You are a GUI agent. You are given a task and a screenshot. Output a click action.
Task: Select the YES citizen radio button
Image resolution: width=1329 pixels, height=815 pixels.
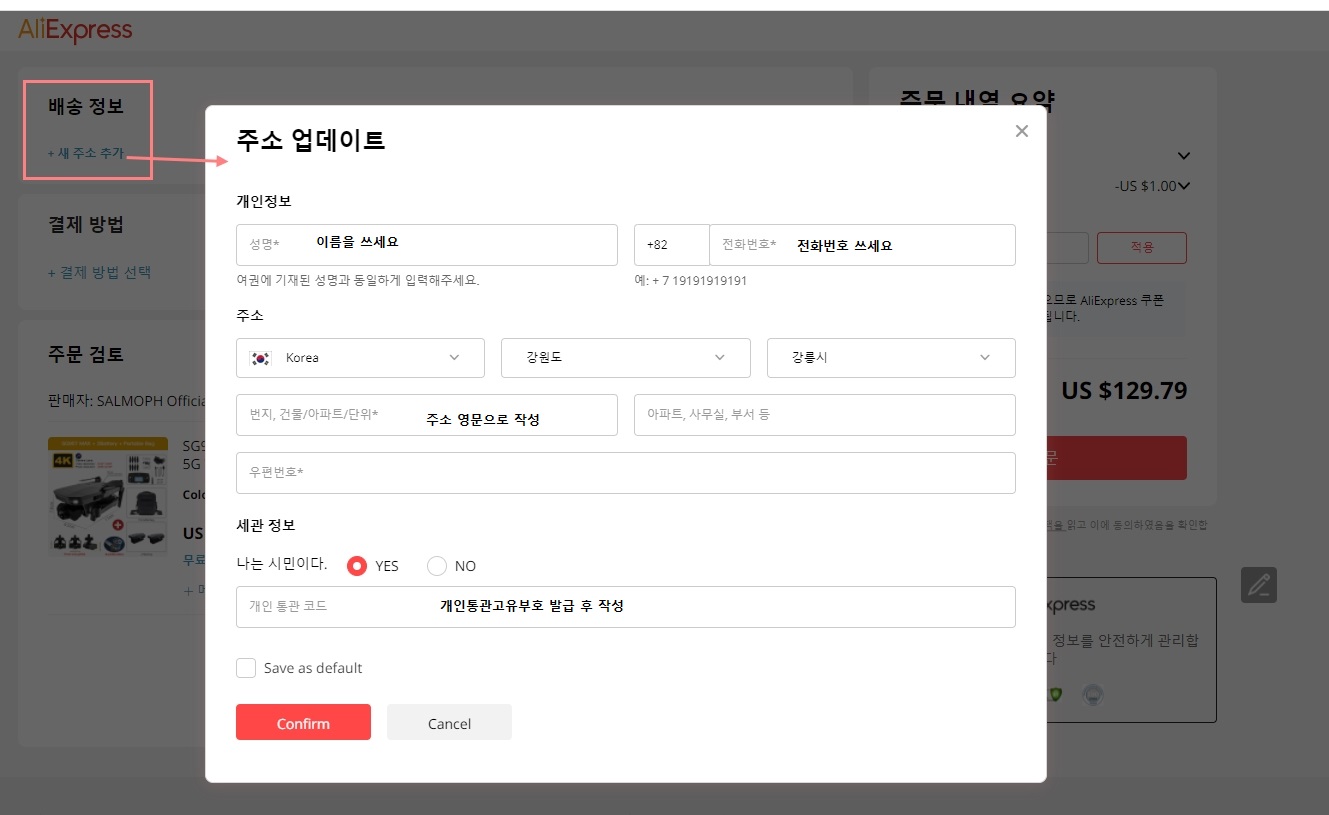click(x=356, y=565)
